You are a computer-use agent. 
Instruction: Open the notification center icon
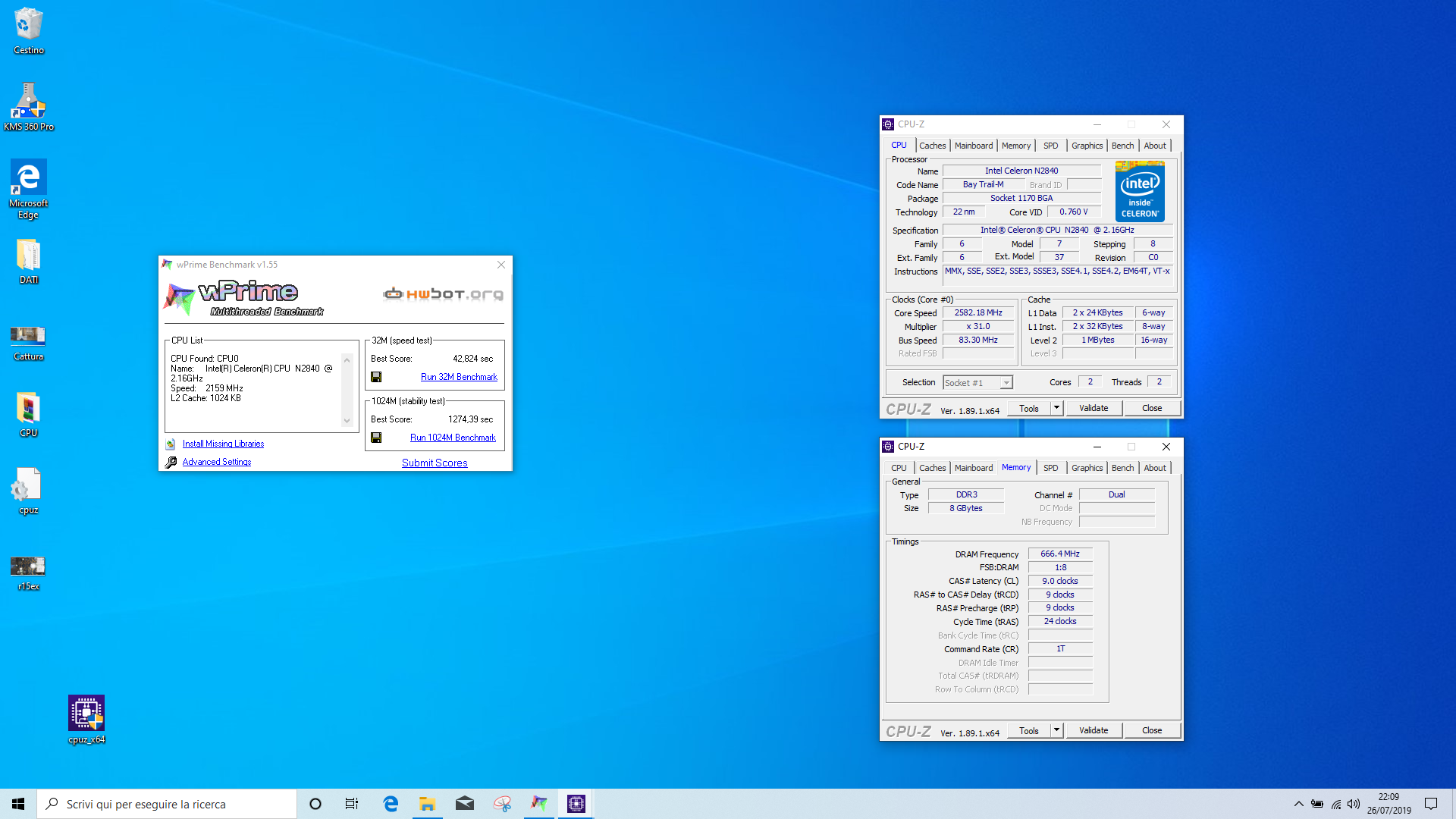tap(1431, 804)
